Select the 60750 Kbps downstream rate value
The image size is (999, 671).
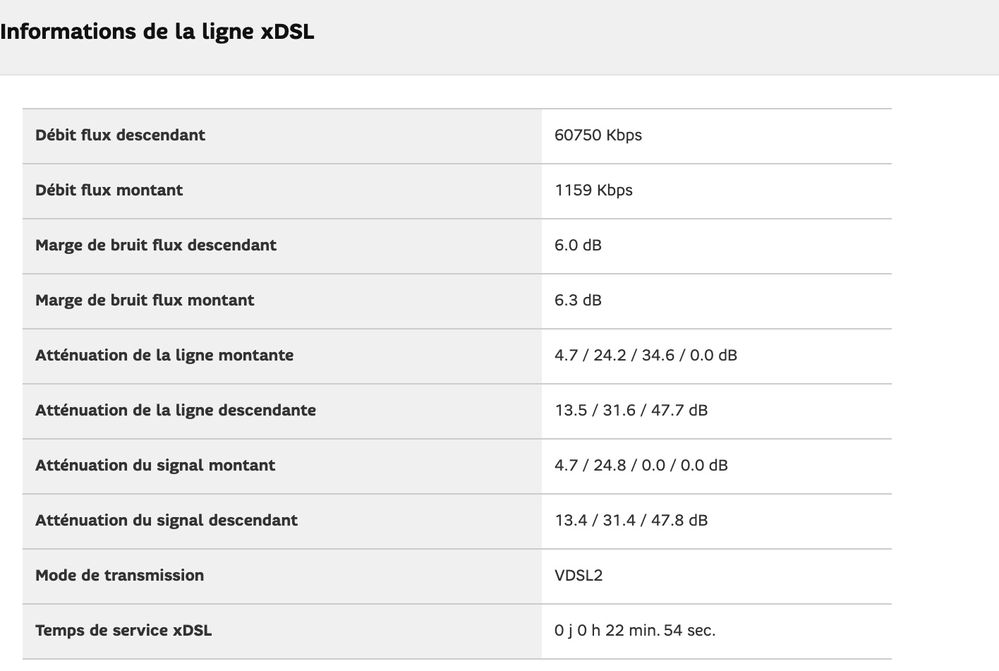(598, 135)
